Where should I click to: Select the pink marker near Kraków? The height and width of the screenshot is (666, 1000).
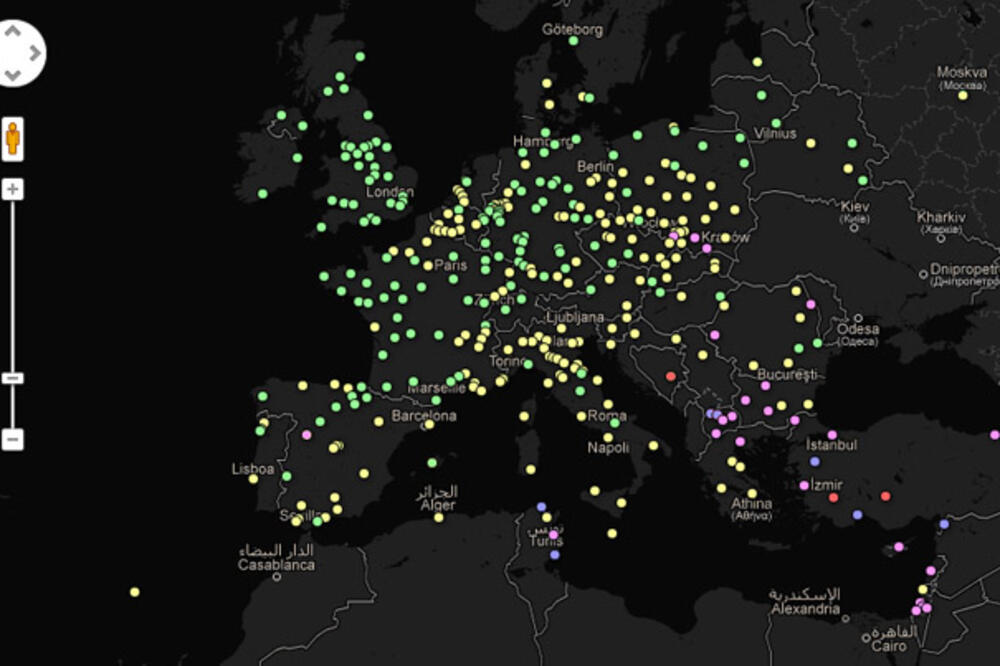tap(693, 237)
